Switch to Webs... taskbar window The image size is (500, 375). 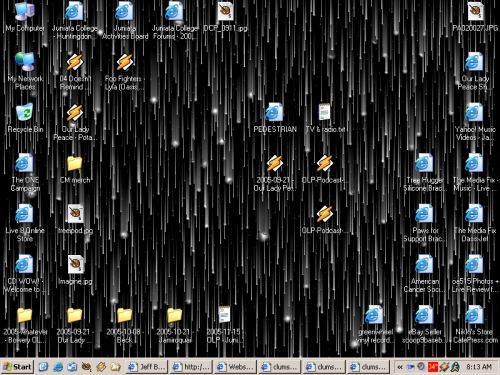click(x=235, y=367)
